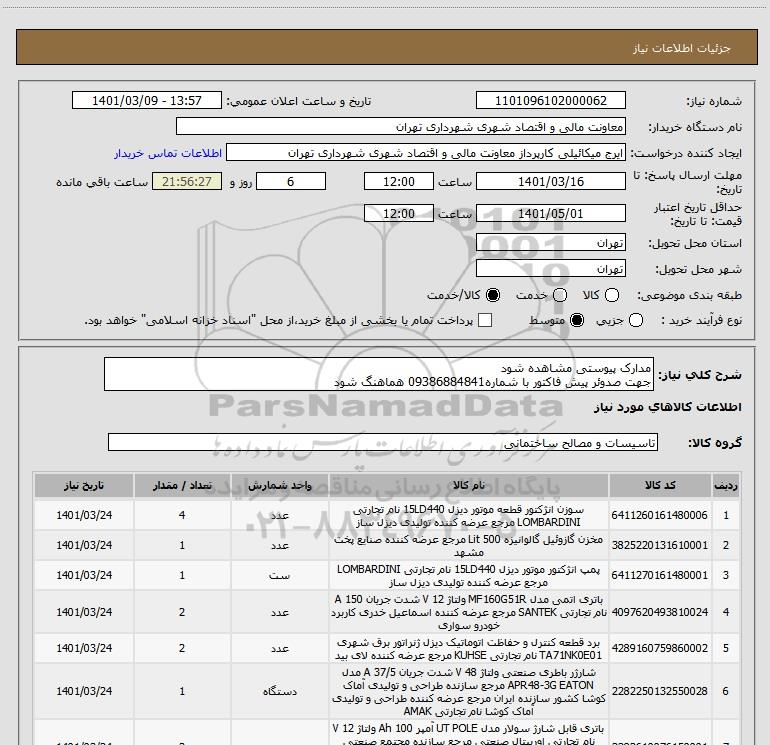Click the general description text box
770x745 pixels.
click(x=379, y=374)
